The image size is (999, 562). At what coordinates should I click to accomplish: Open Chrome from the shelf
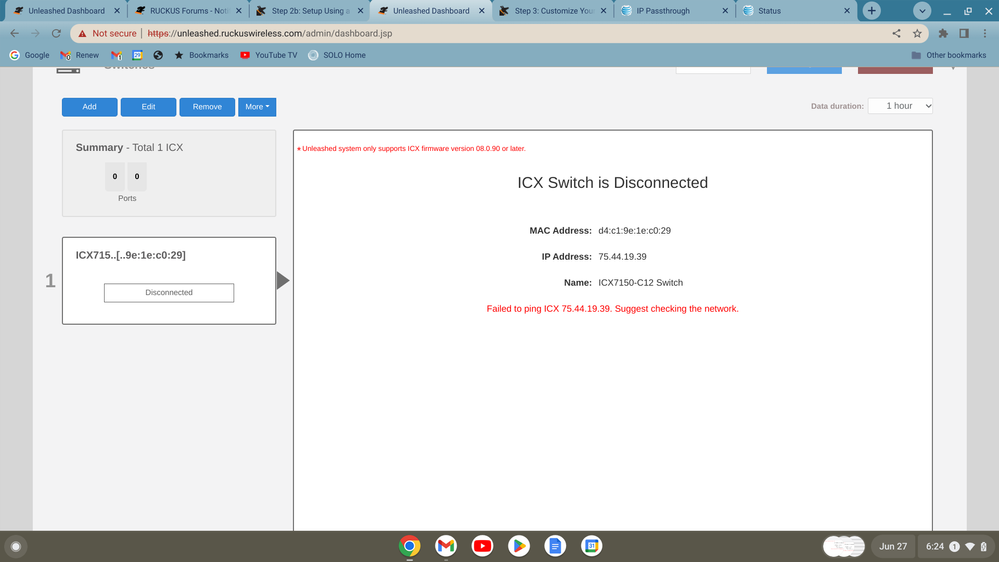[x=410, y=546]
